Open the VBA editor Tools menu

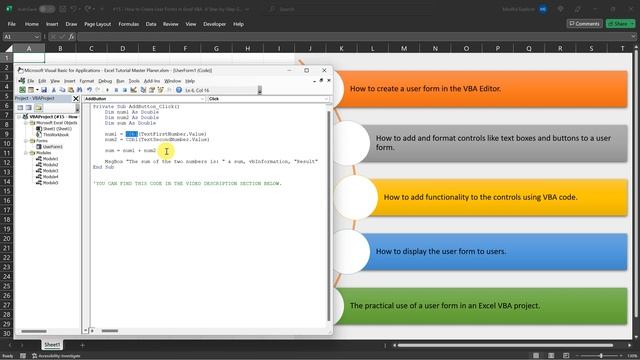click(x=134, y=81)
